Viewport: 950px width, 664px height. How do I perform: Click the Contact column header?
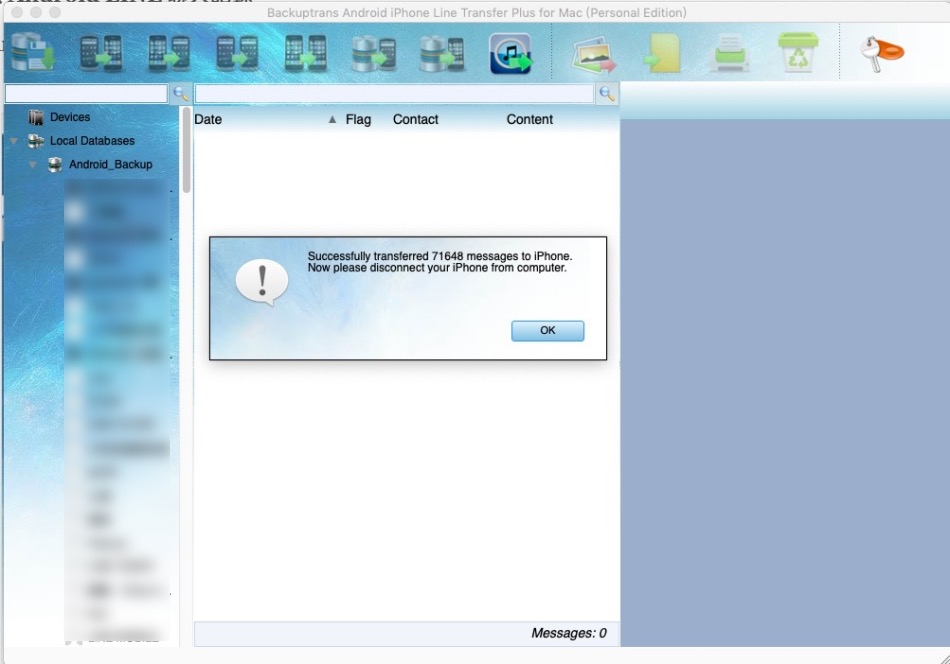point(416,119)
